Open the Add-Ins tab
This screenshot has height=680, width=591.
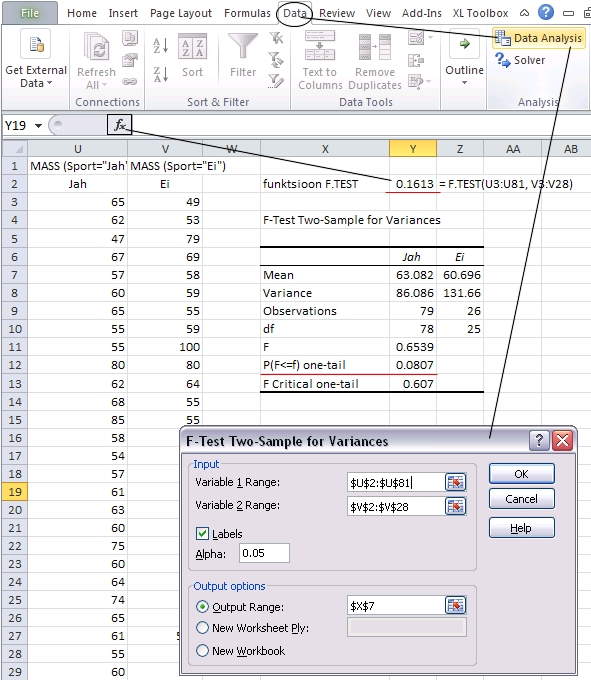point(421,13)
